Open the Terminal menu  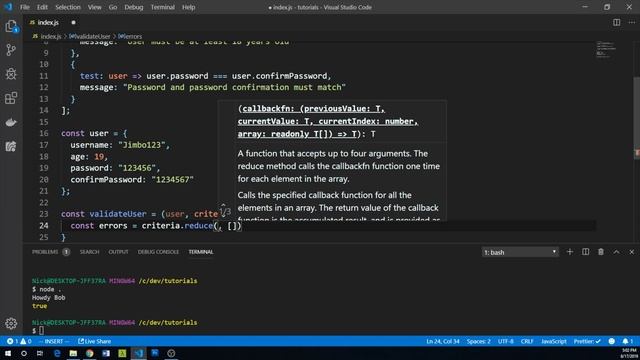162,7
